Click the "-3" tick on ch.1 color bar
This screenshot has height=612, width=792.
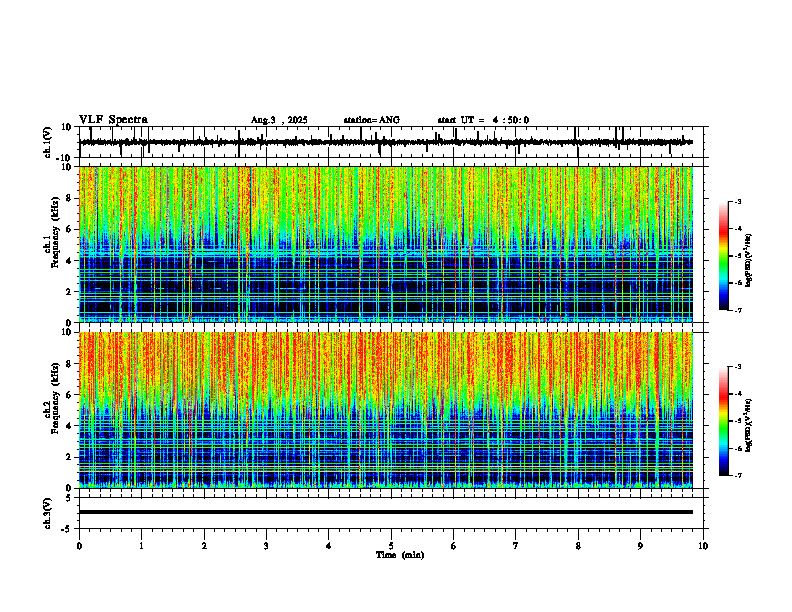[738, 201]
